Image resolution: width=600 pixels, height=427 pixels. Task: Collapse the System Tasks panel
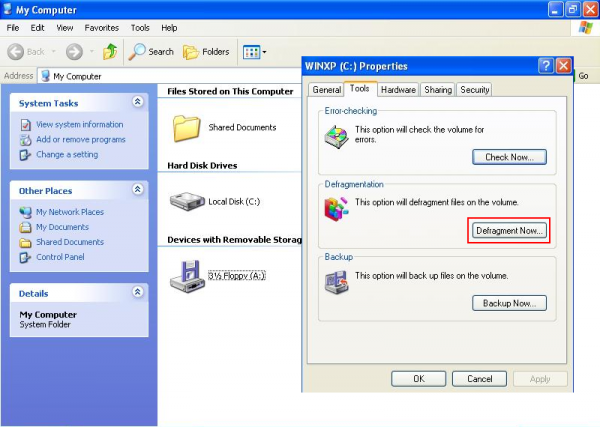(x=138, y=102)
